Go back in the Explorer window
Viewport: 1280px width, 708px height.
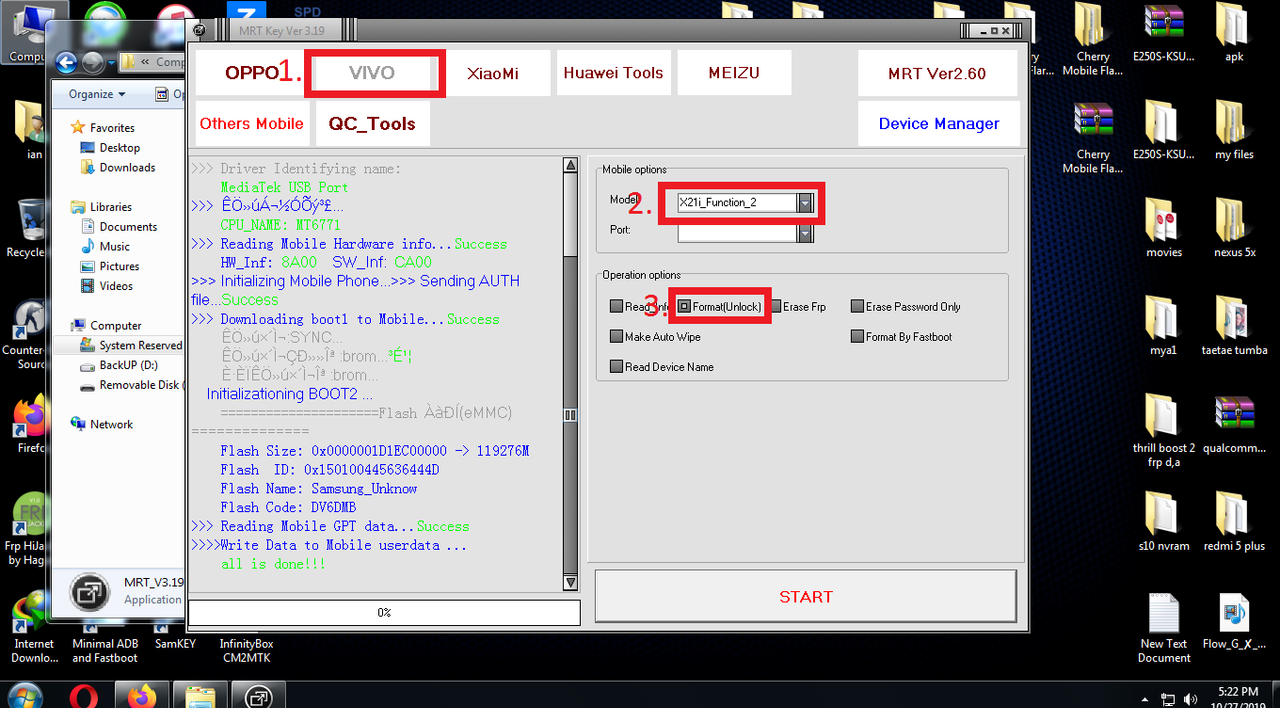(x=67, y=62)
